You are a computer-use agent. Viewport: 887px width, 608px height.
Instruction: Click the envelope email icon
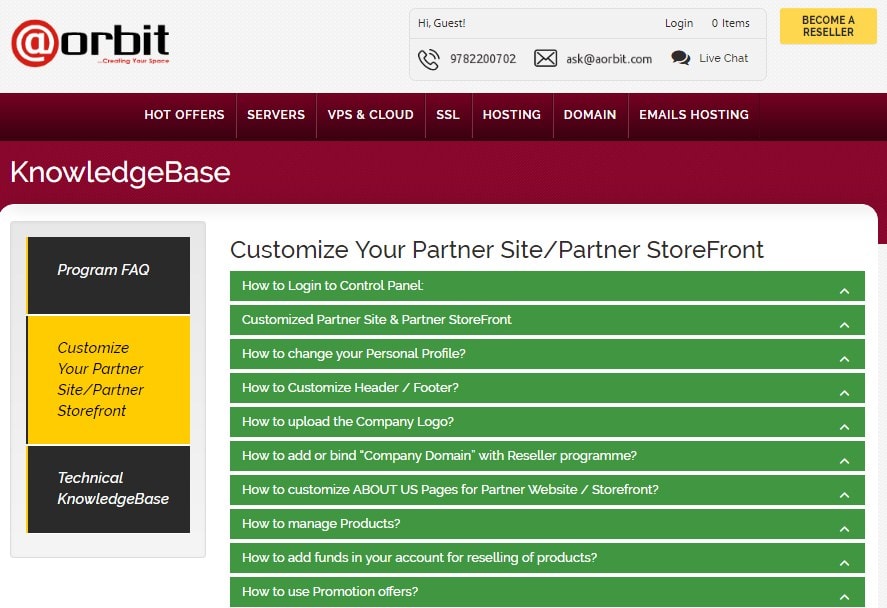545,58
